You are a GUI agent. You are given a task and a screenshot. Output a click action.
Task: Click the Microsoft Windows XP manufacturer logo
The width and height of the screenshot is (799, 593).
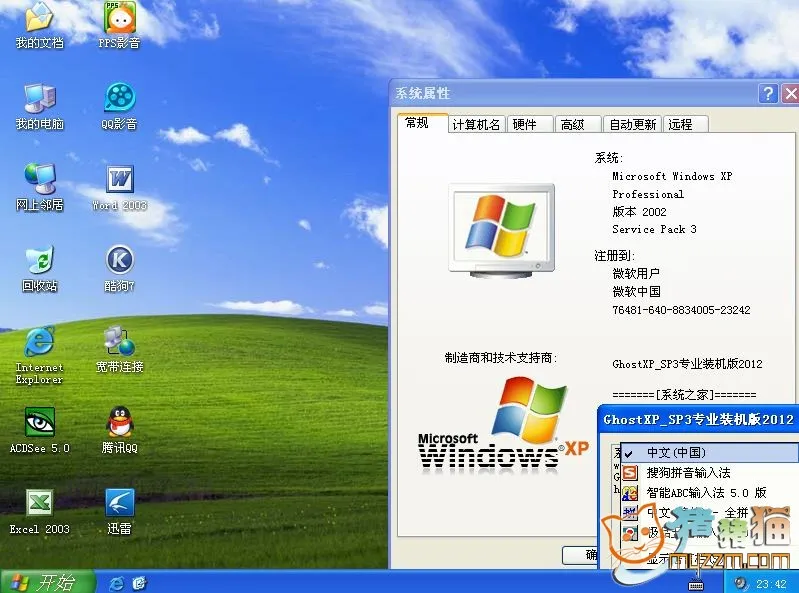click(x=503, y=424)
